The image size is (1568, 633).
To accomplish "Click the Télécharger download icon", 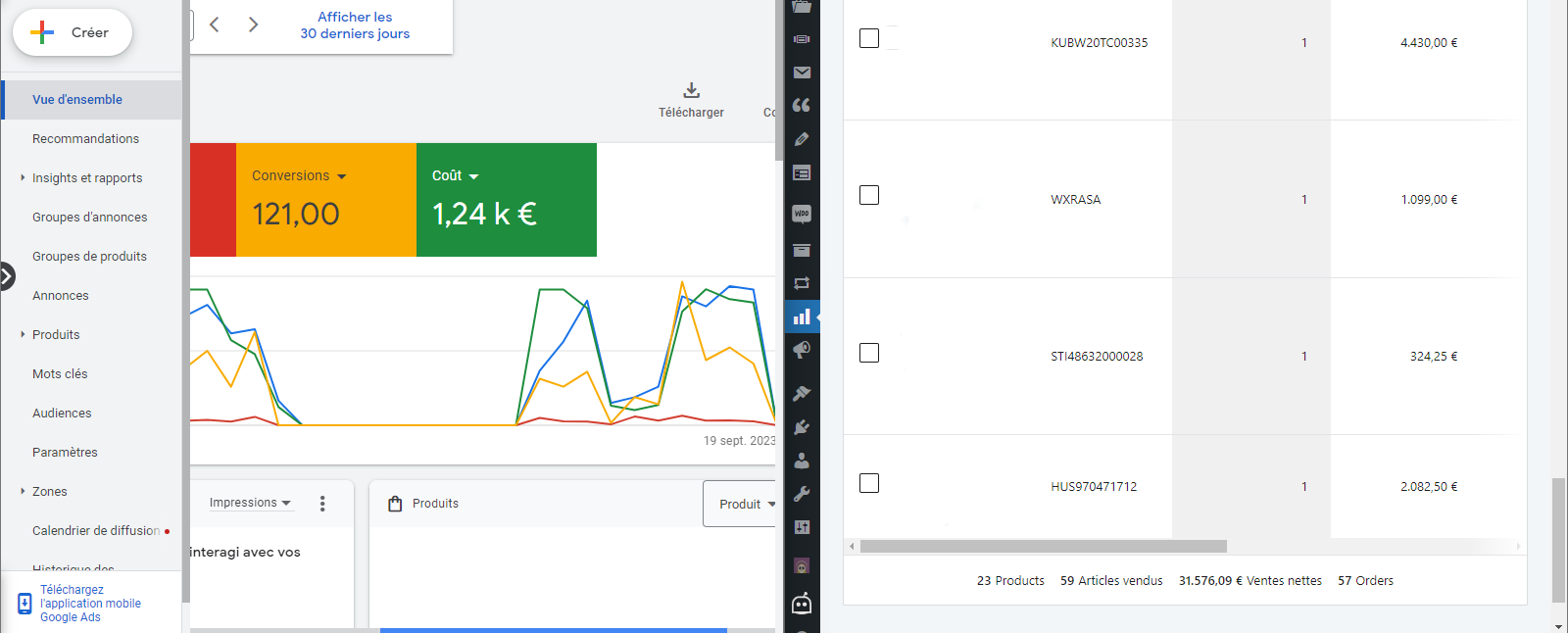I will 691,90.
